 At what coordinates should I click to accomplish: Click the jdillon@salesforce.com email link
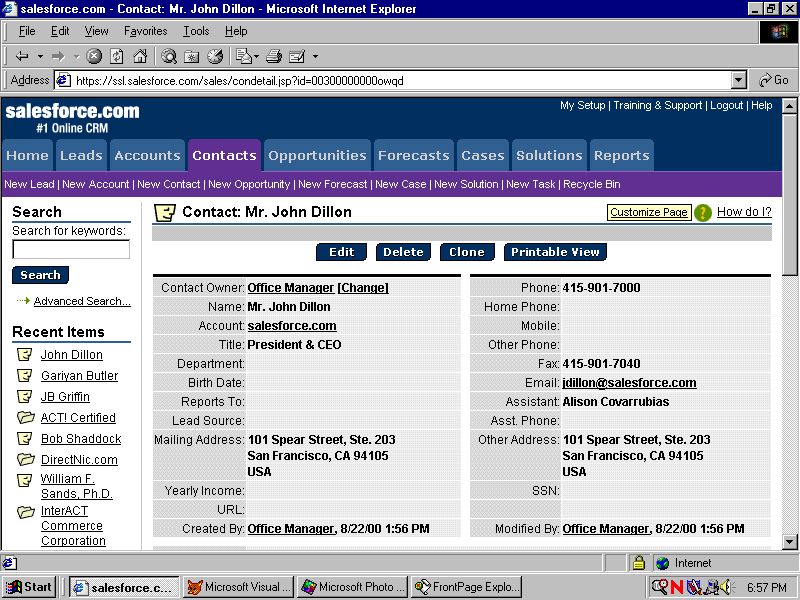tap(629, 383)
